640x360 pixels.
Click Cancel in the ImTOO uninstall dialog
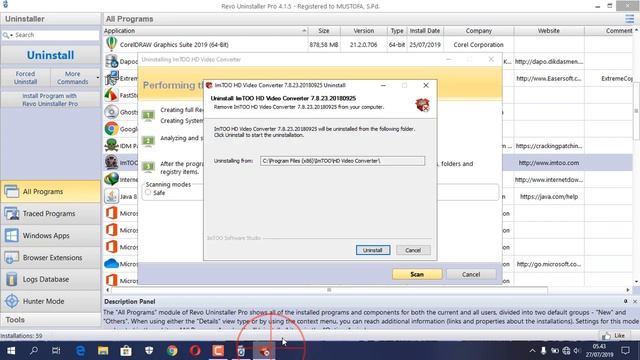click(413, 250)
